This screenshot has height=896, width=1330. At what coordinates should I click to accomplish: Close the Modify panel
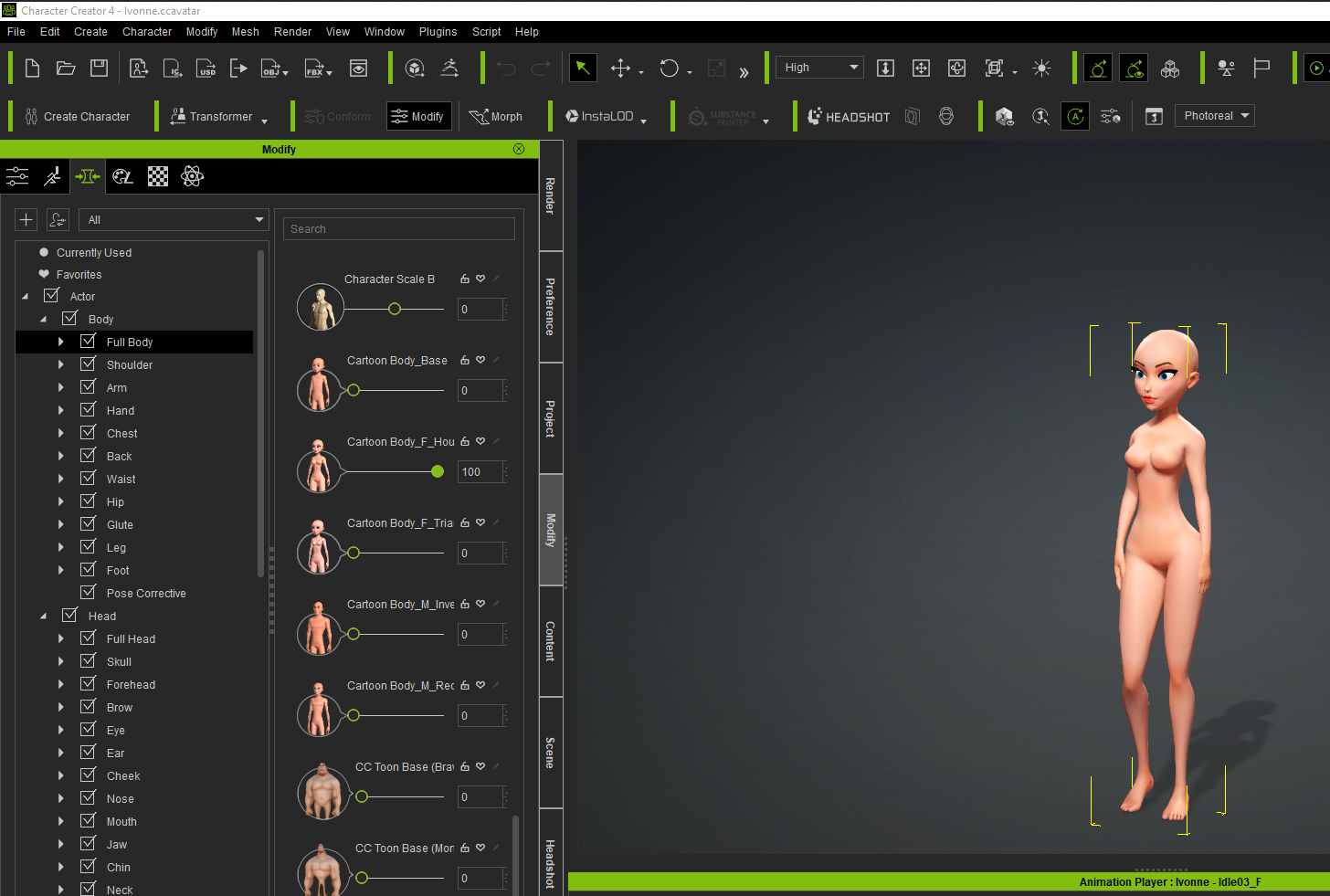pos(519,149)
